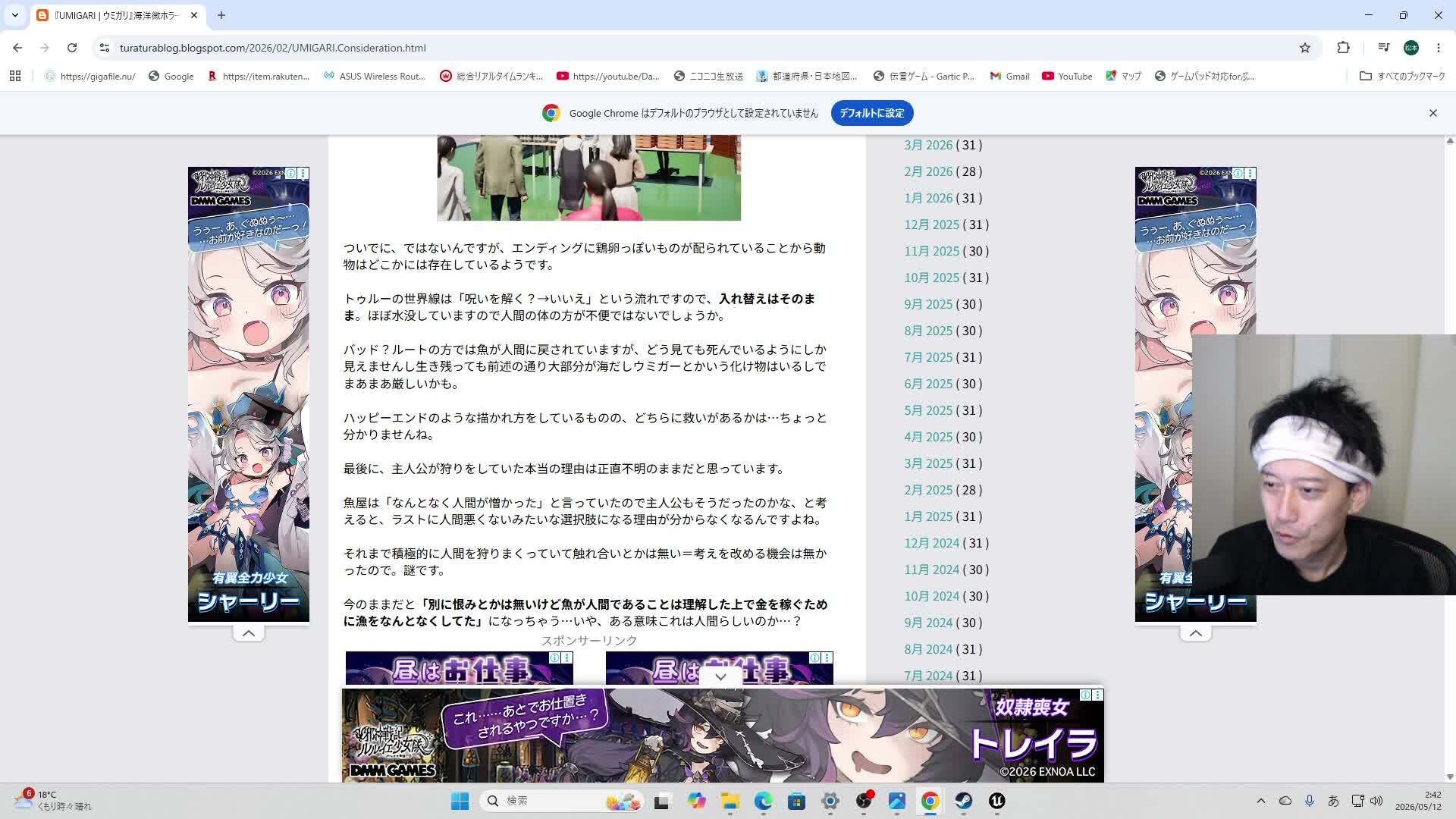Collapse the left side ad with chevron
This screenshot has width=1456, height=819.
248,633
